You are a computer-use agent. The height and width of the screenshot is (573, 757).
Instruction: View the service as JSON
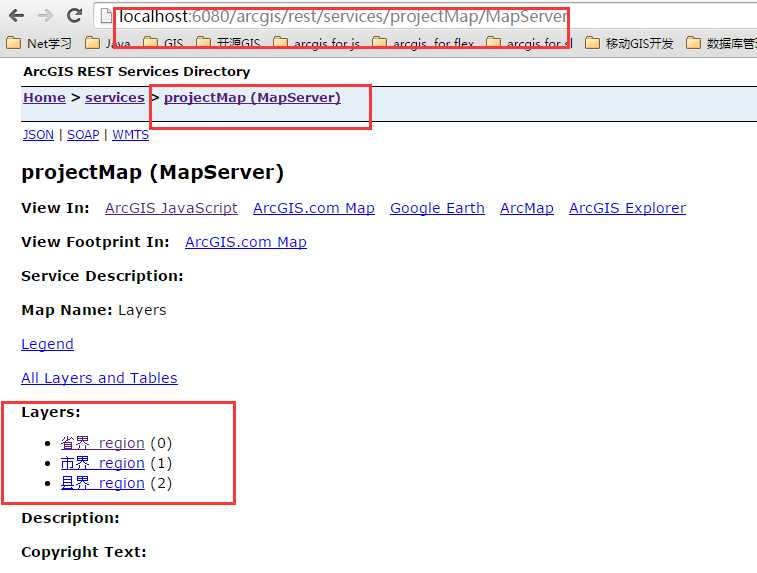(38, 135)
